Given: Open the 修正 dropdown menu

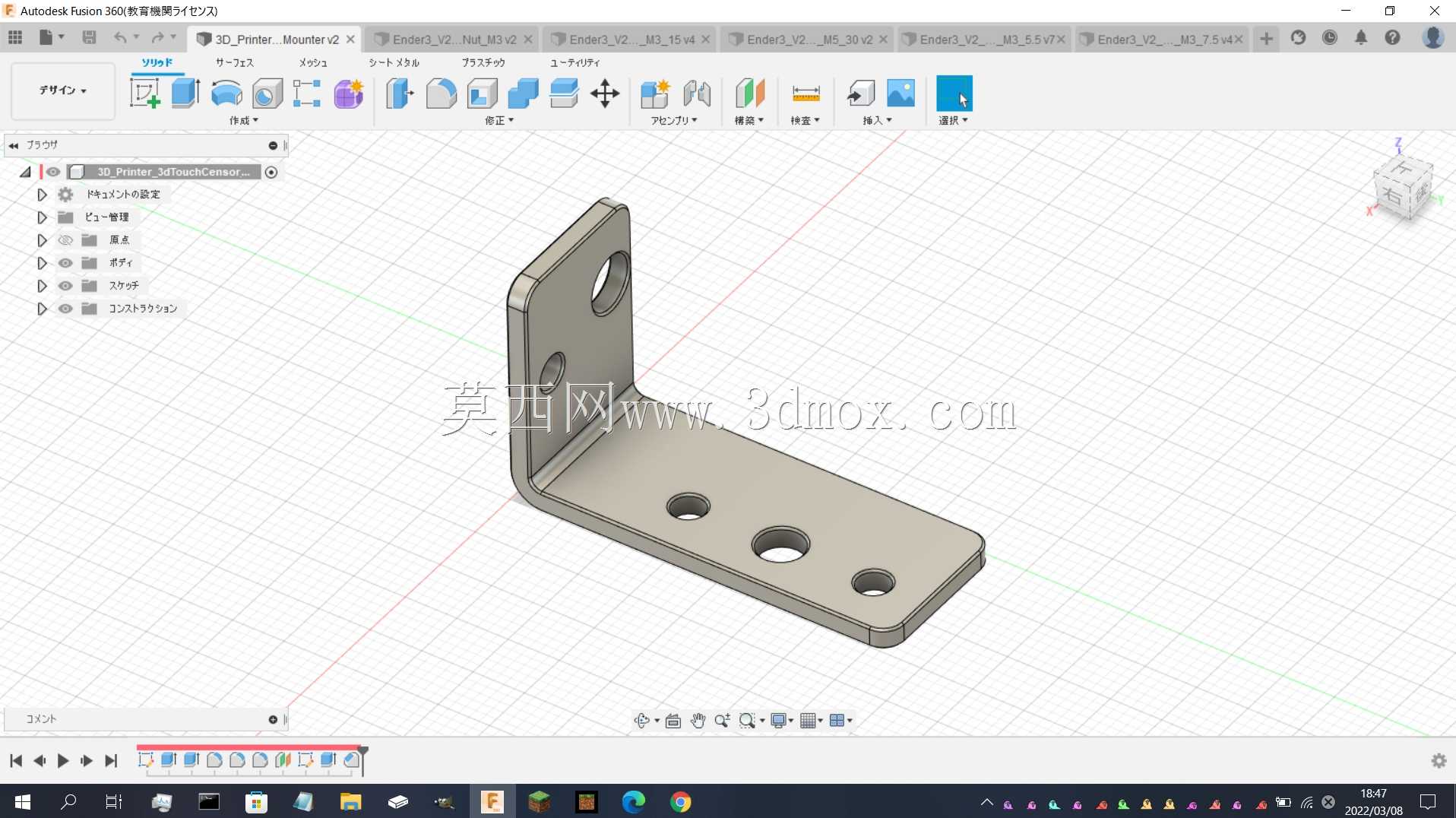Looking at the screenshot, I should [499, 121].
